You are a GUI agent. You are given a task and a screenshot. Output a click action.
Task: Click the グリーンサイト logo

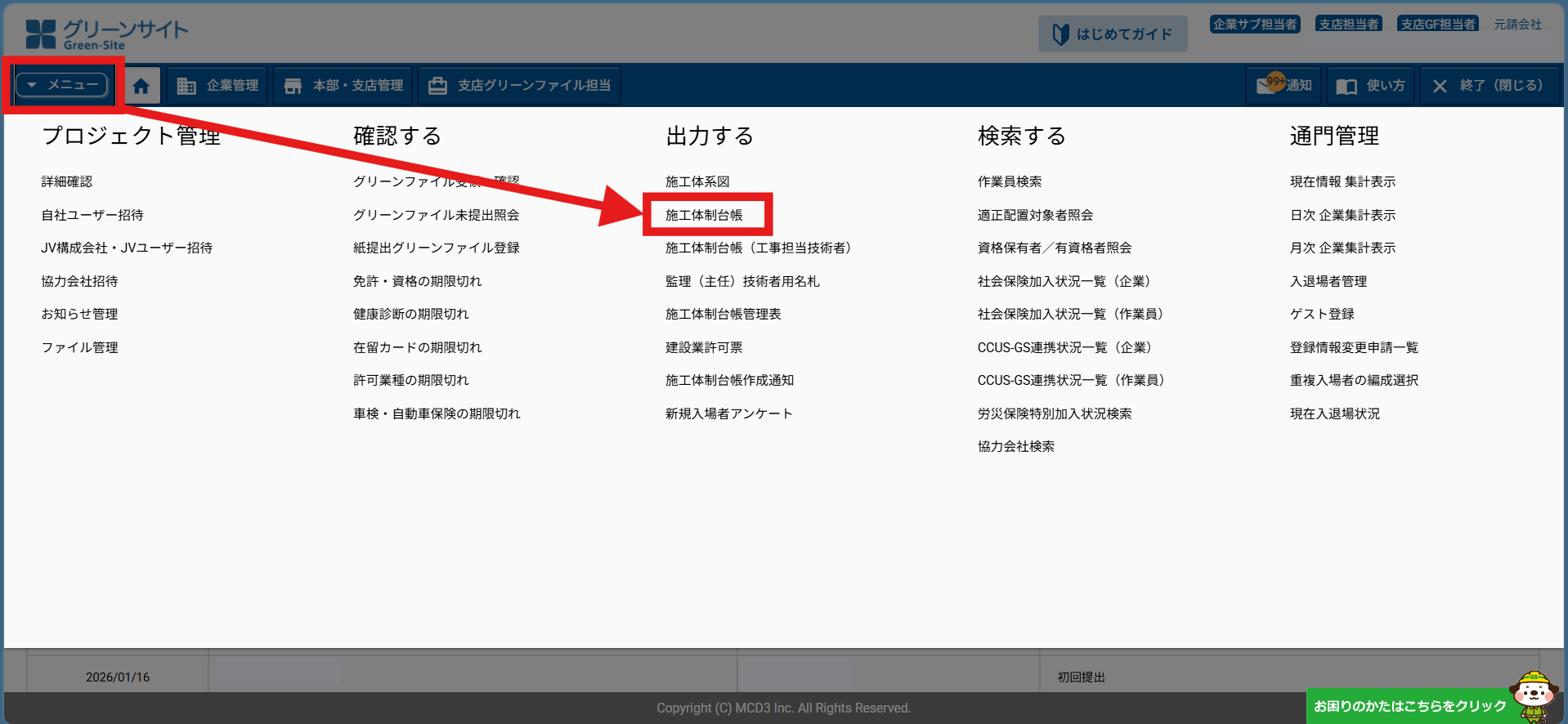pos(107,34)
